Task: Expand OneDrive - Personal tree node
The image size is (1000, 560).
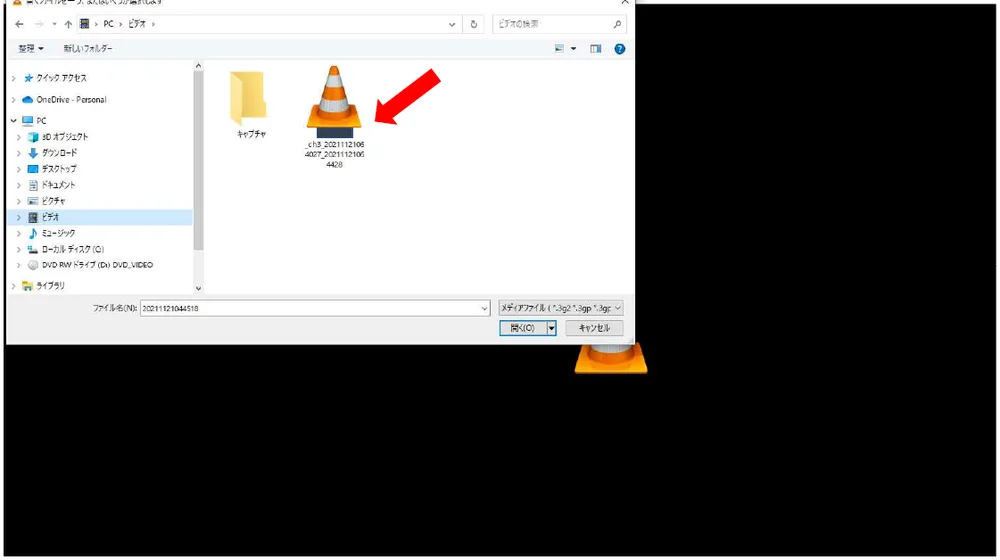Action: pyautogui.click(x=13, y=99)
